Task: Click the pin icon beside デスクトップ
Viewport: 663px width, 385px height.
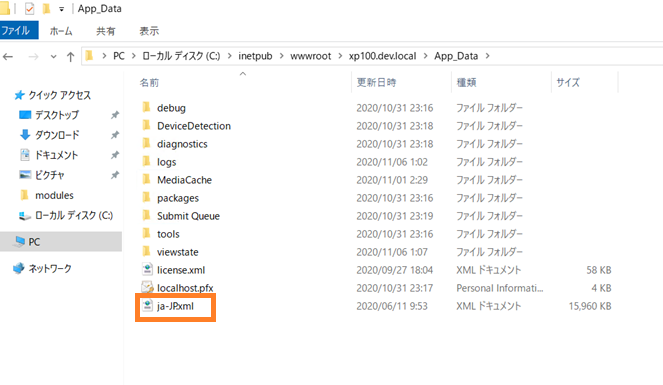Action: point(115,115)
